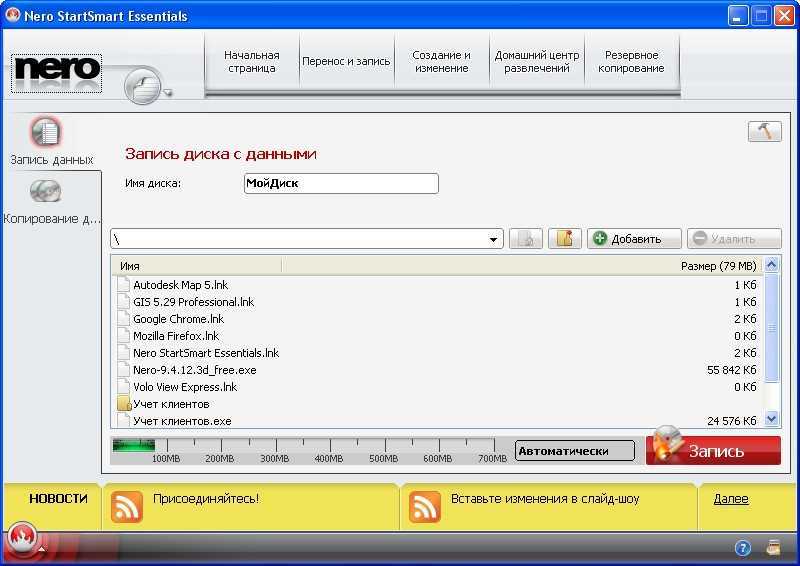This screenshot has width=800, height=566.
Task: Expand the path combo box dropdown arrow
Action: [x=493, y=239]
